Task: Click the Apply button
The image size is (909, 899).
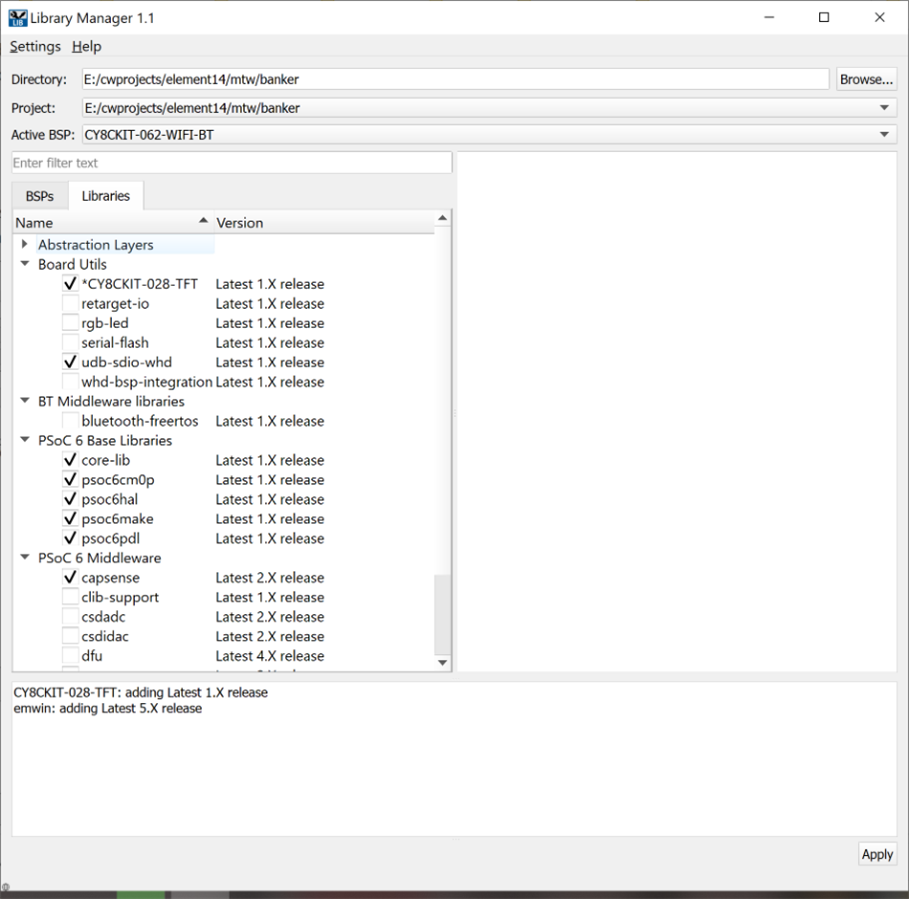Action: pyautogui.click(x=877, y=854)
